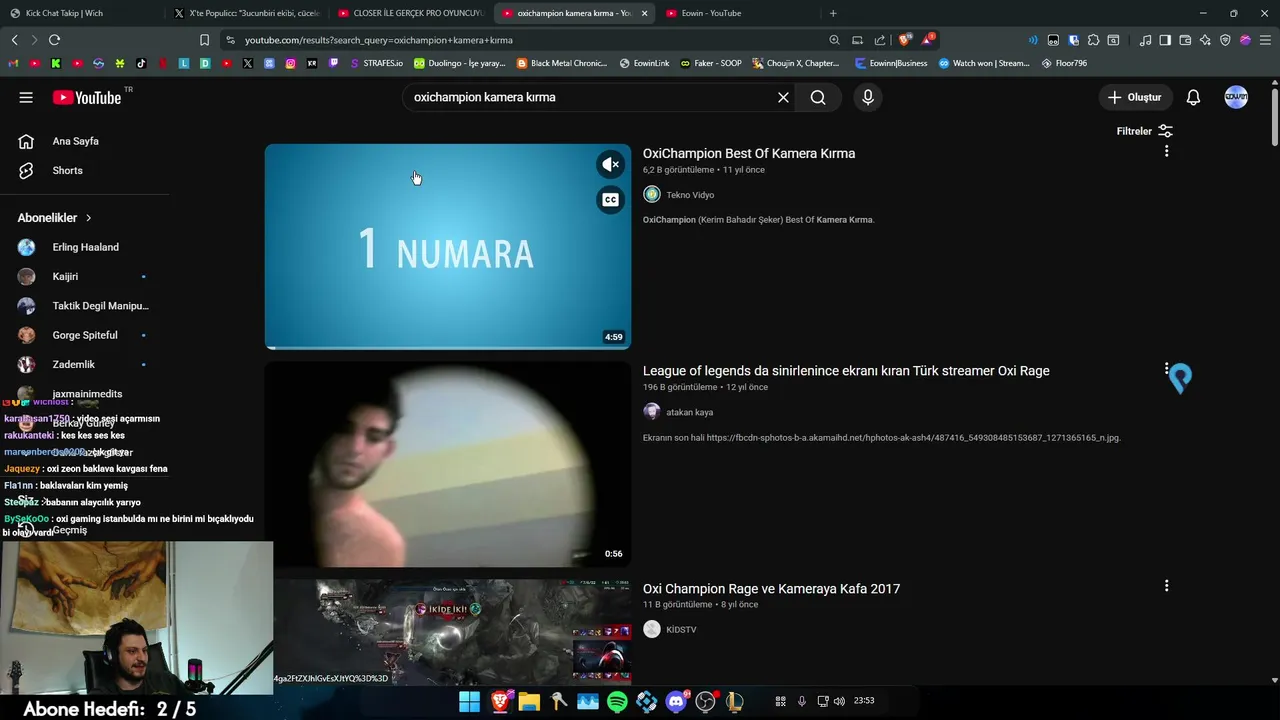The image size is (1280, 720).
Task: Open the Duolingo bookmark
Action: (x=459, y=63)
